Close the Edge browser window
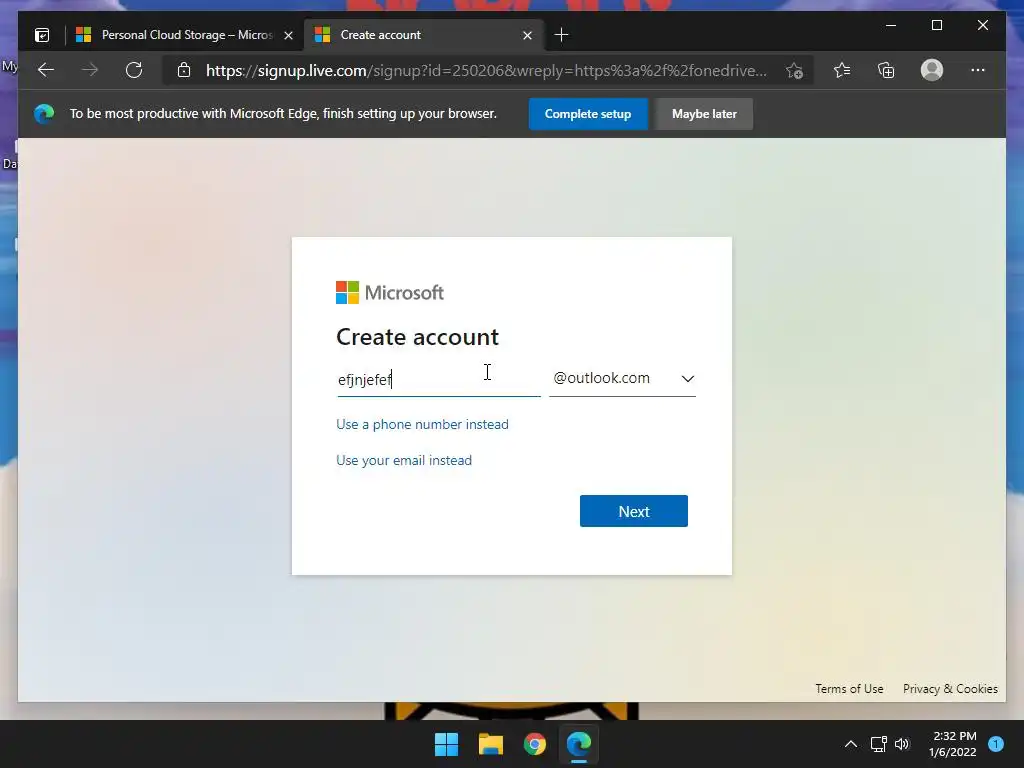Screen dimensions: 1024x768 (x=983, y=25)
